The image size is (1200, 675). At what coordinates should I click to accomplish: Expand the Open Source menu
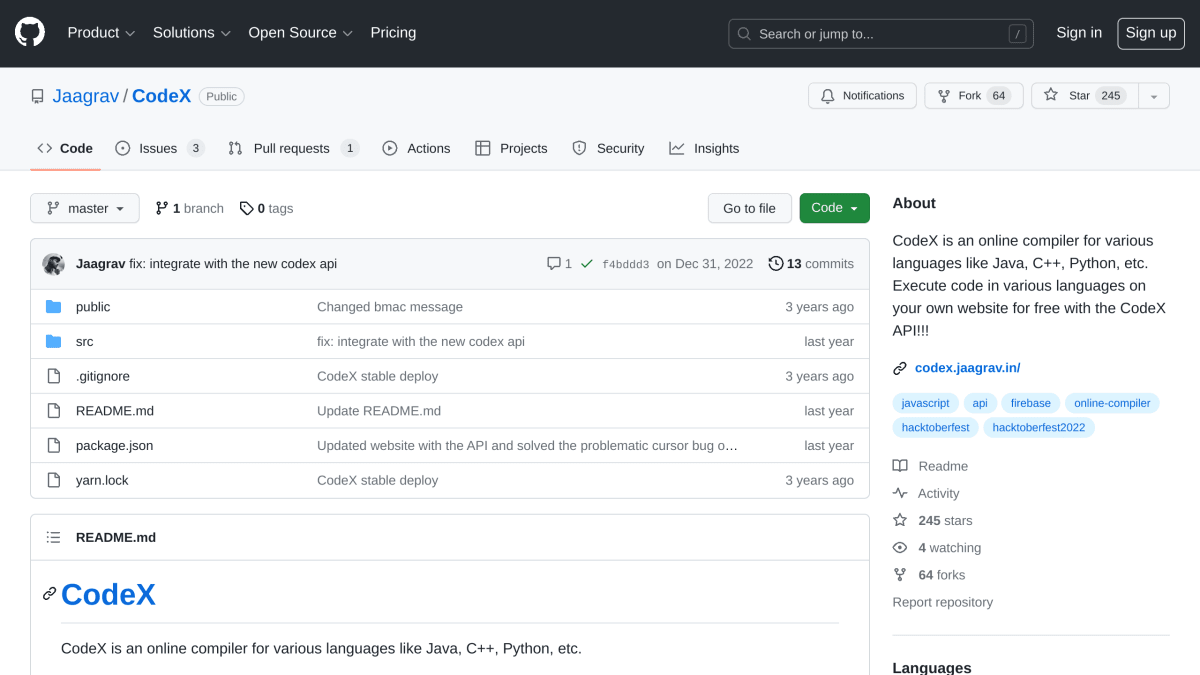click(x=301, y=33)
